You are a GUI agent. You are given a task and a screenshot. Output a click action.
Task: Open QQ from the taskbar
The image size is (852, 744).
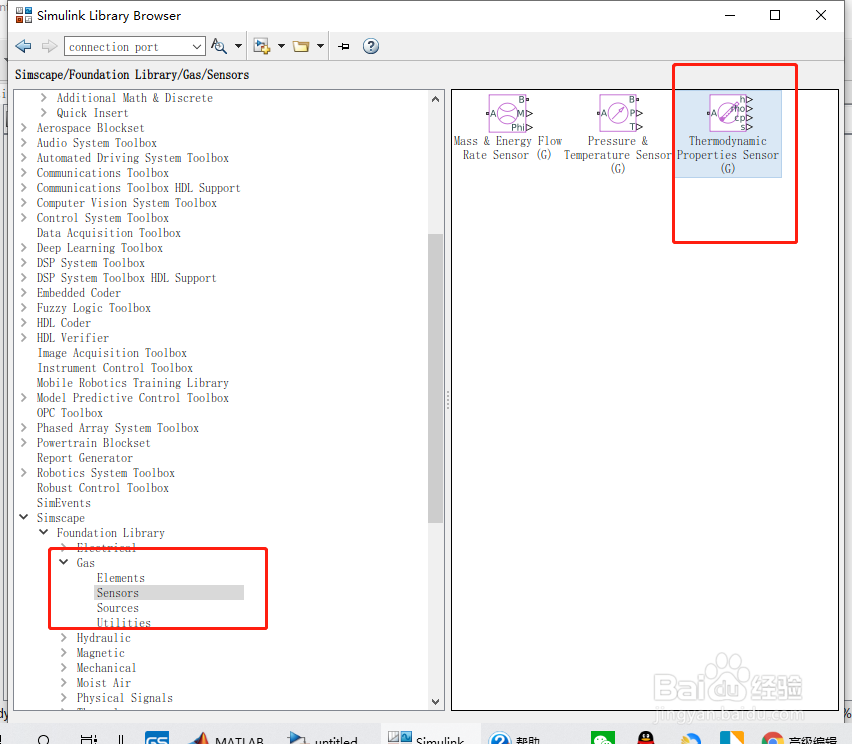click(646, 737)
